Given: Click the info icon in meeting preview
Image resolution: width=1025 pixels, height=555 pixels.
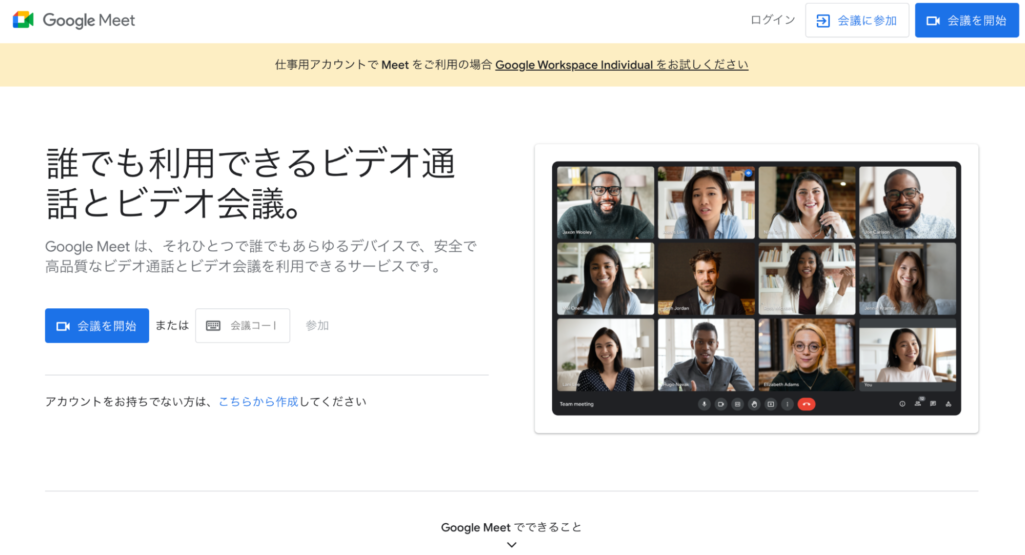Looking at the screenshot, I should tap(902, 404).
